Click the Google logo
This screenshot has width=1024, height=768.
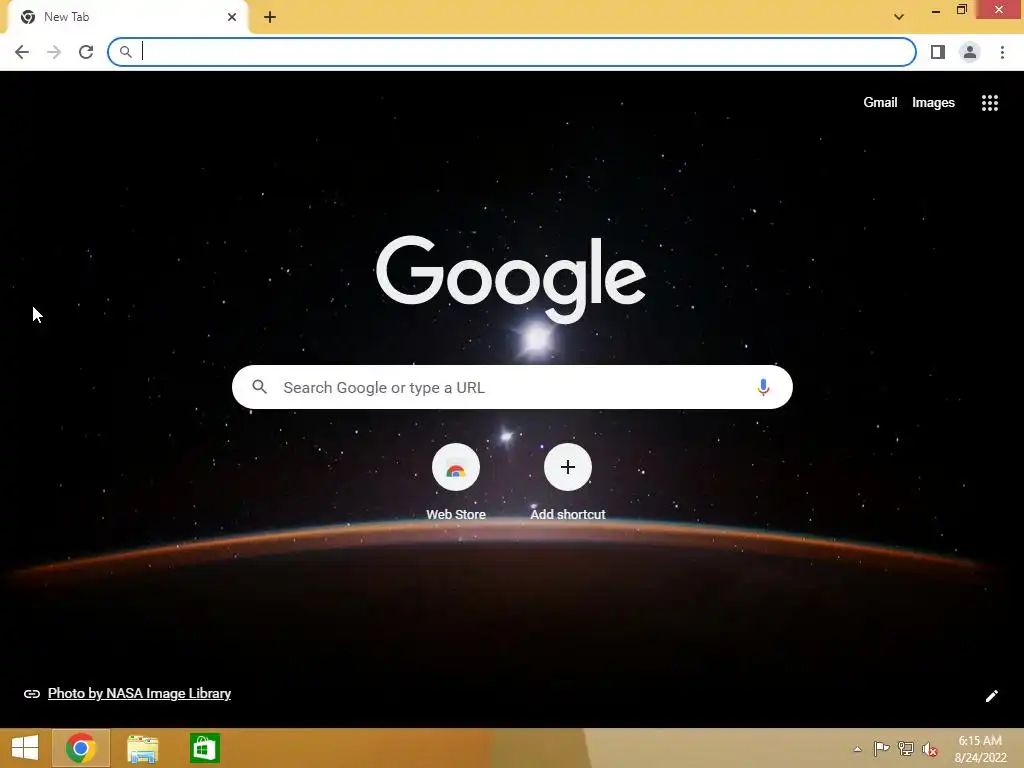(511, 279)
